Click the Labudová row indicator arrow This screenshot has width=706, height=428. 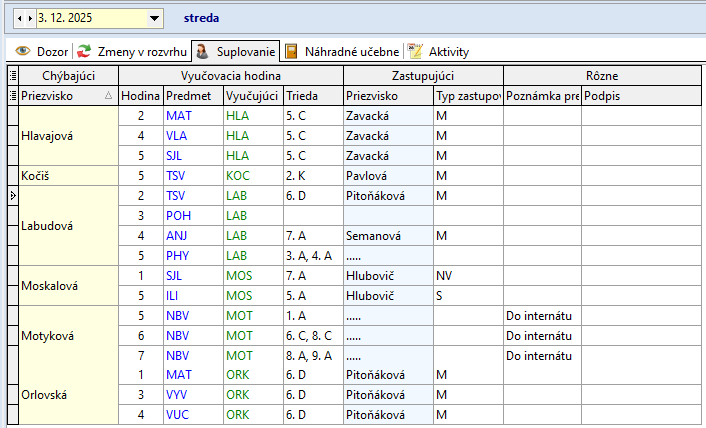pos(12,196)
